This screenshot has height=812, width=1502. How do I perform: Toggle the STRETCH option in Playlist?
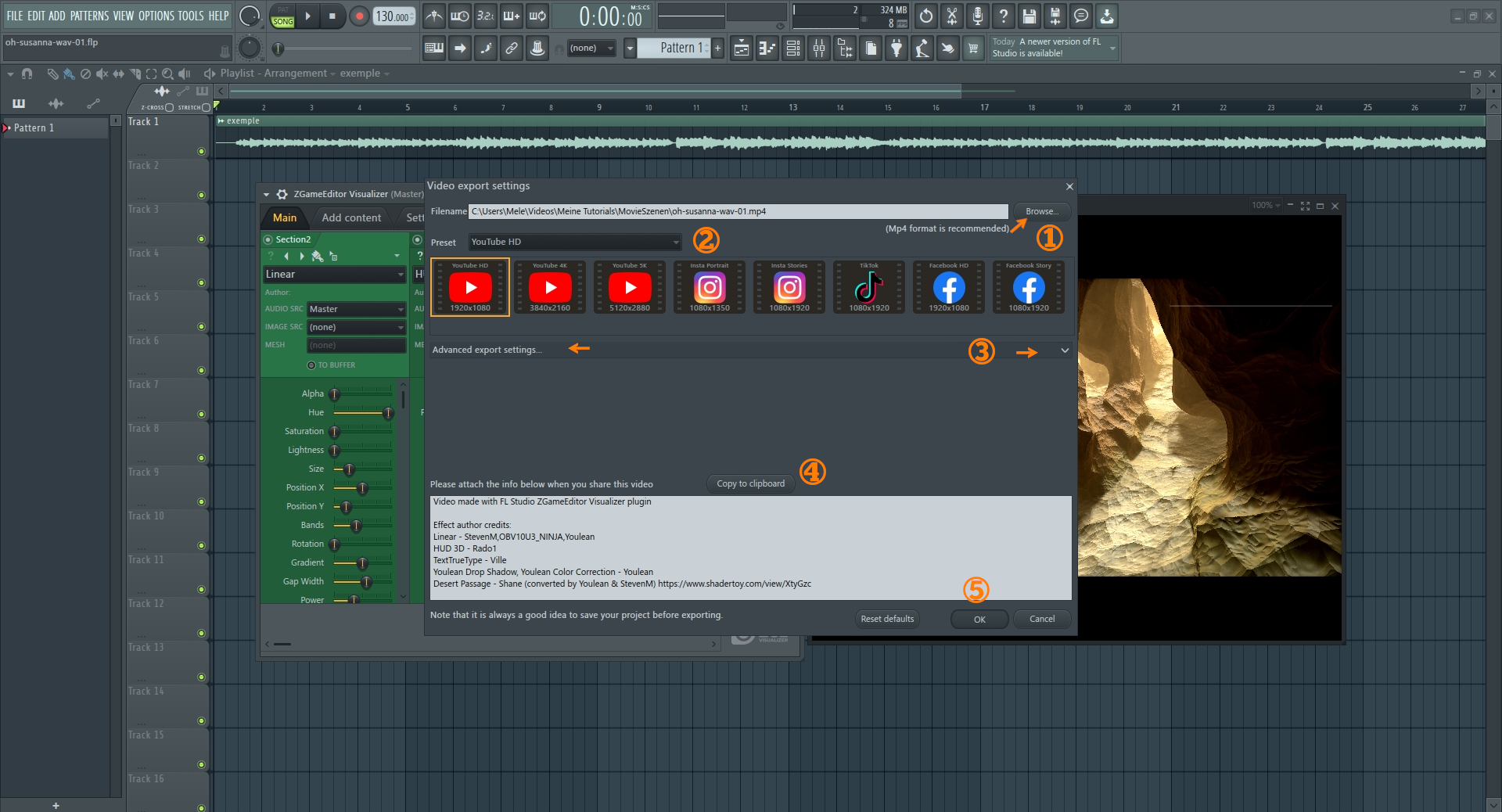(206, 107)
